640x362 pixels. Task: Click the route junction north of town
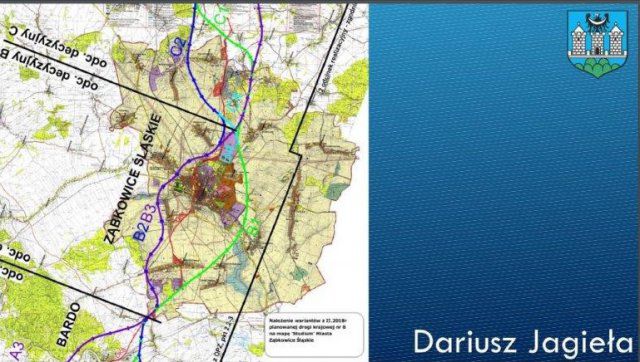point(235,130)
